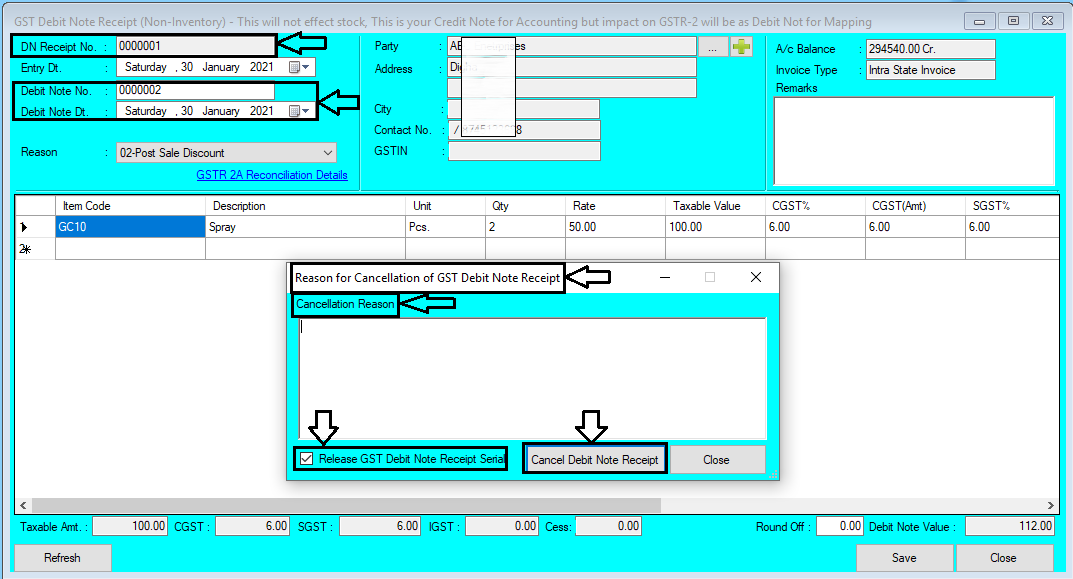Click the Save button

tap(903, 557)
